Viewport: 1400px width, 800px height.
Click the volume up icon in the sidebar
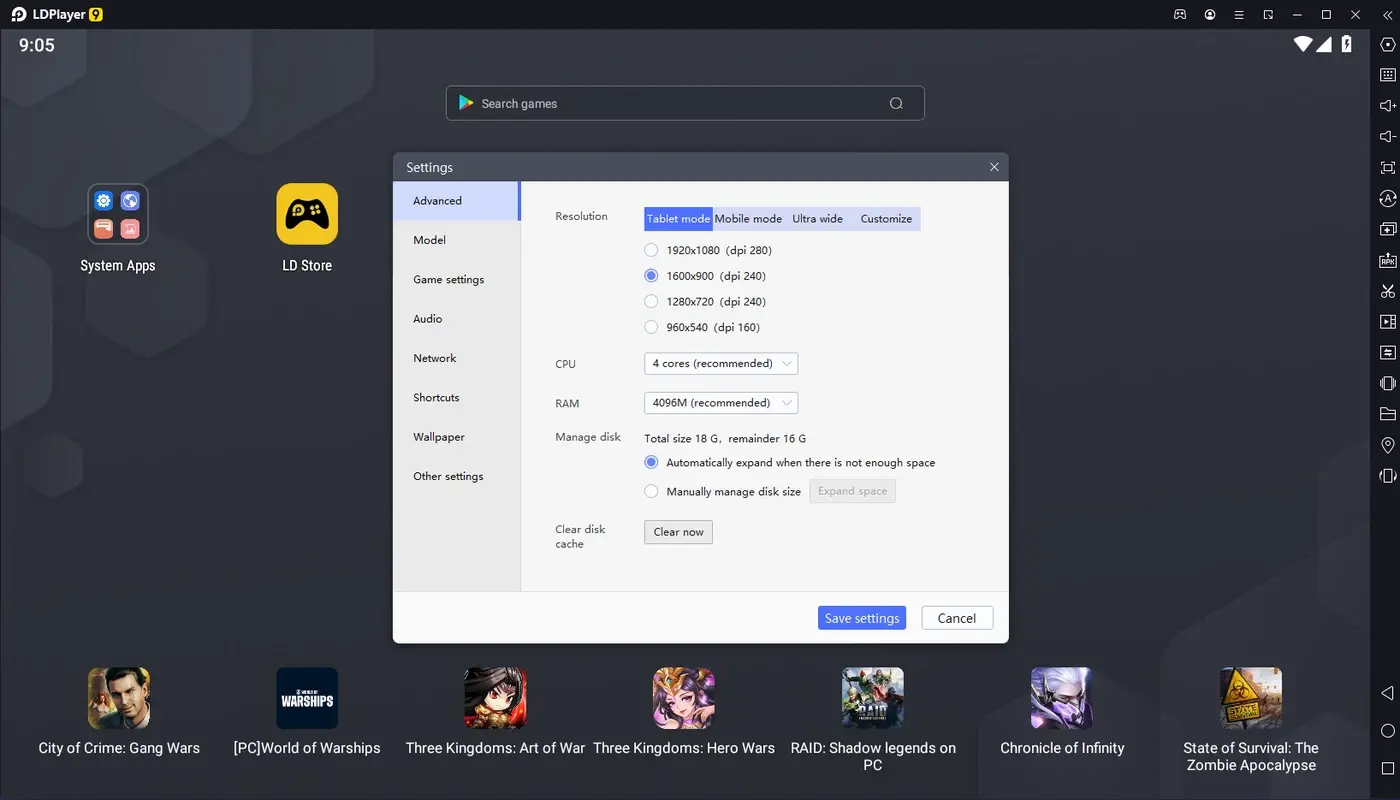point(1387,105)
